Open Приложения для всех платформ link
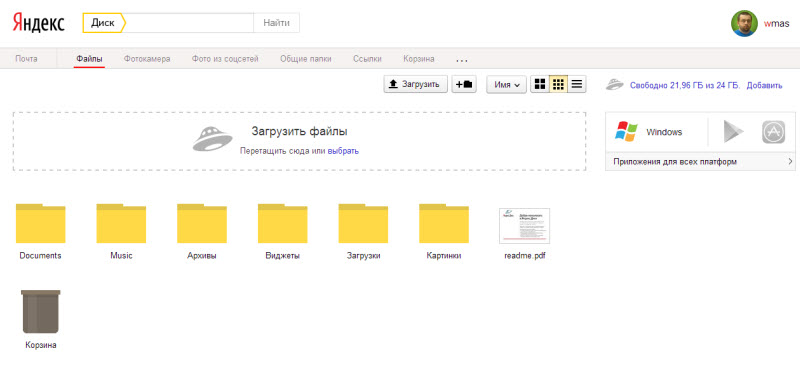Screen dimensions: 800x382 (x=676, y=162)
